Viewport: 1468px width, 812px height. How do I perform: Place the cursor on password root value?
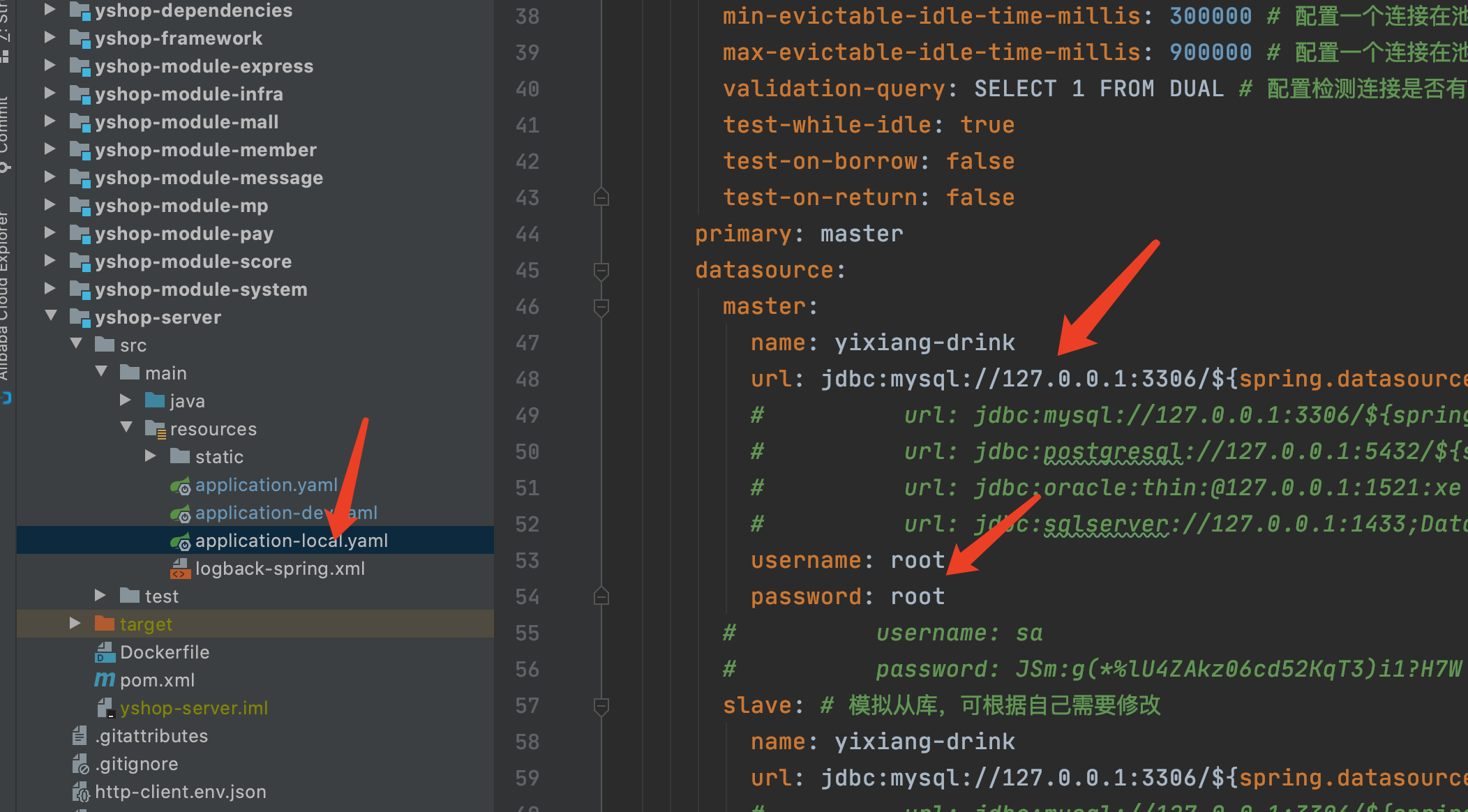coord(917,597)
